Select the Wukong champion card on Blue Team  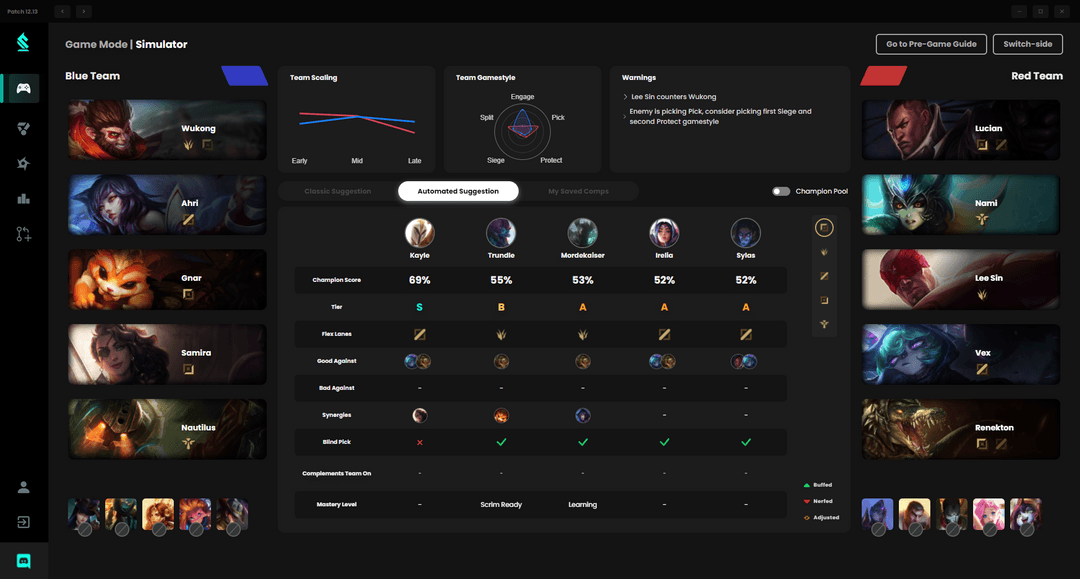point(166,129)
